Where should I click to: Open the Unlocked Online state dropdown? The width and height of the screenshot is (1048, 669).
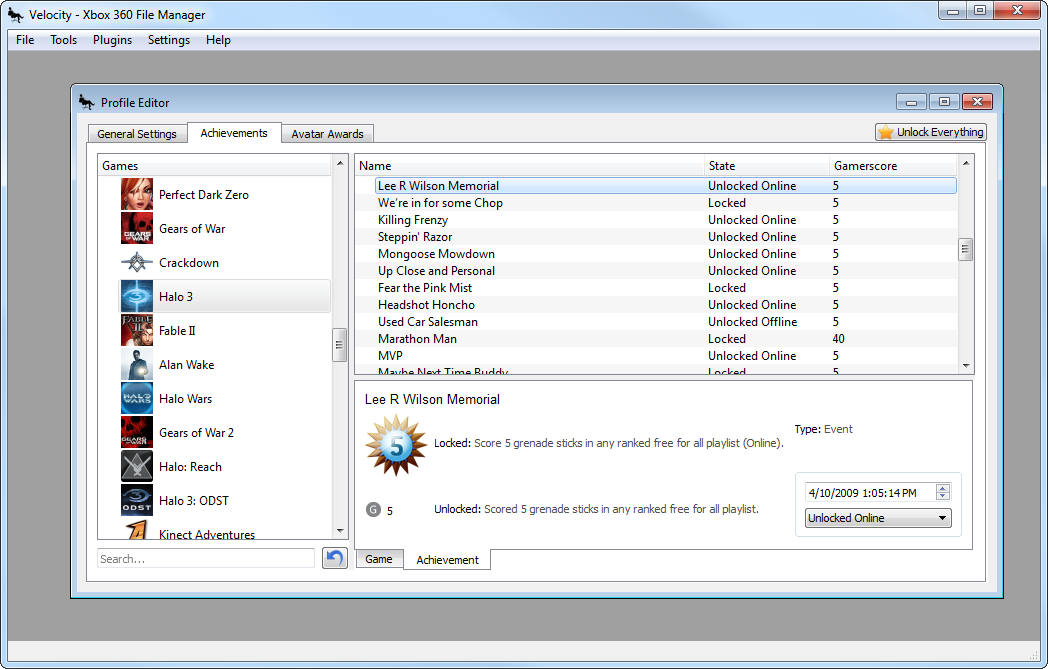[878, 518]
